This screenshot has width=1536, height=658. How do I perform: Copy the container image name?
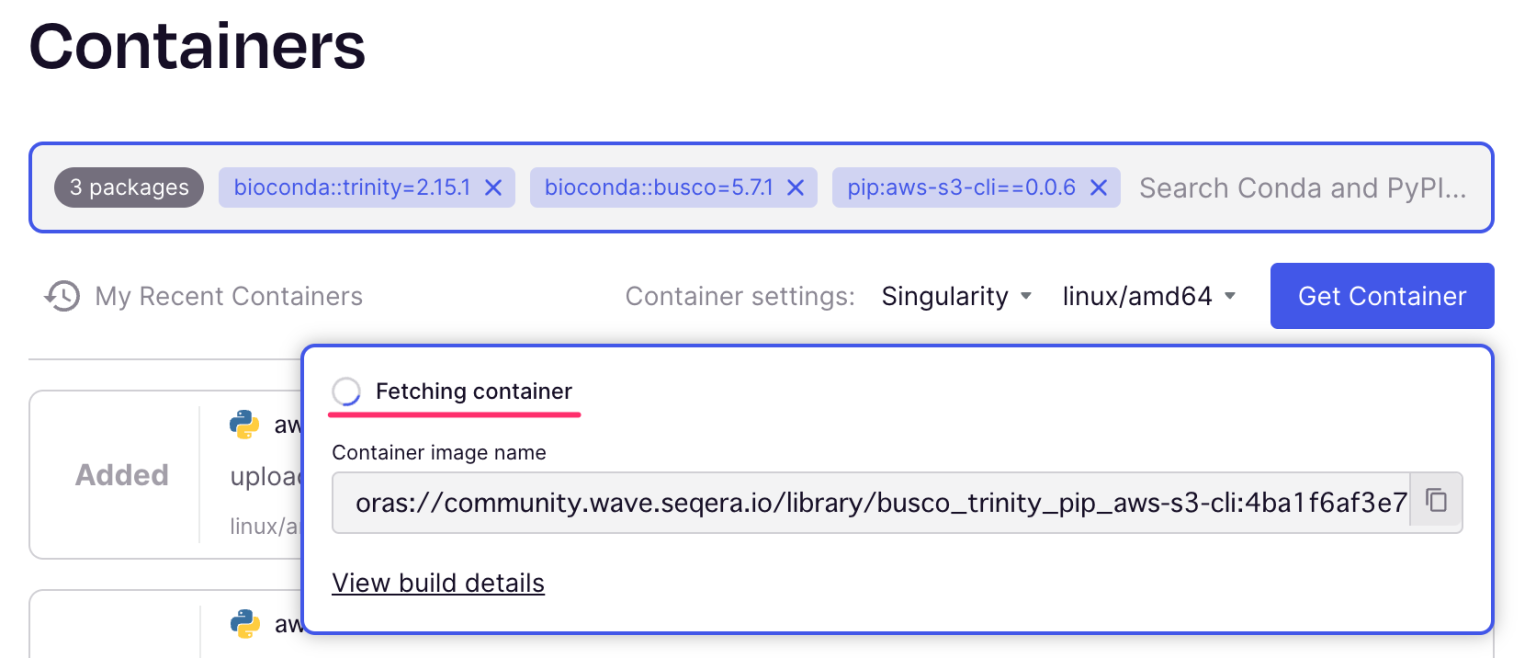tap(1436, 502)
